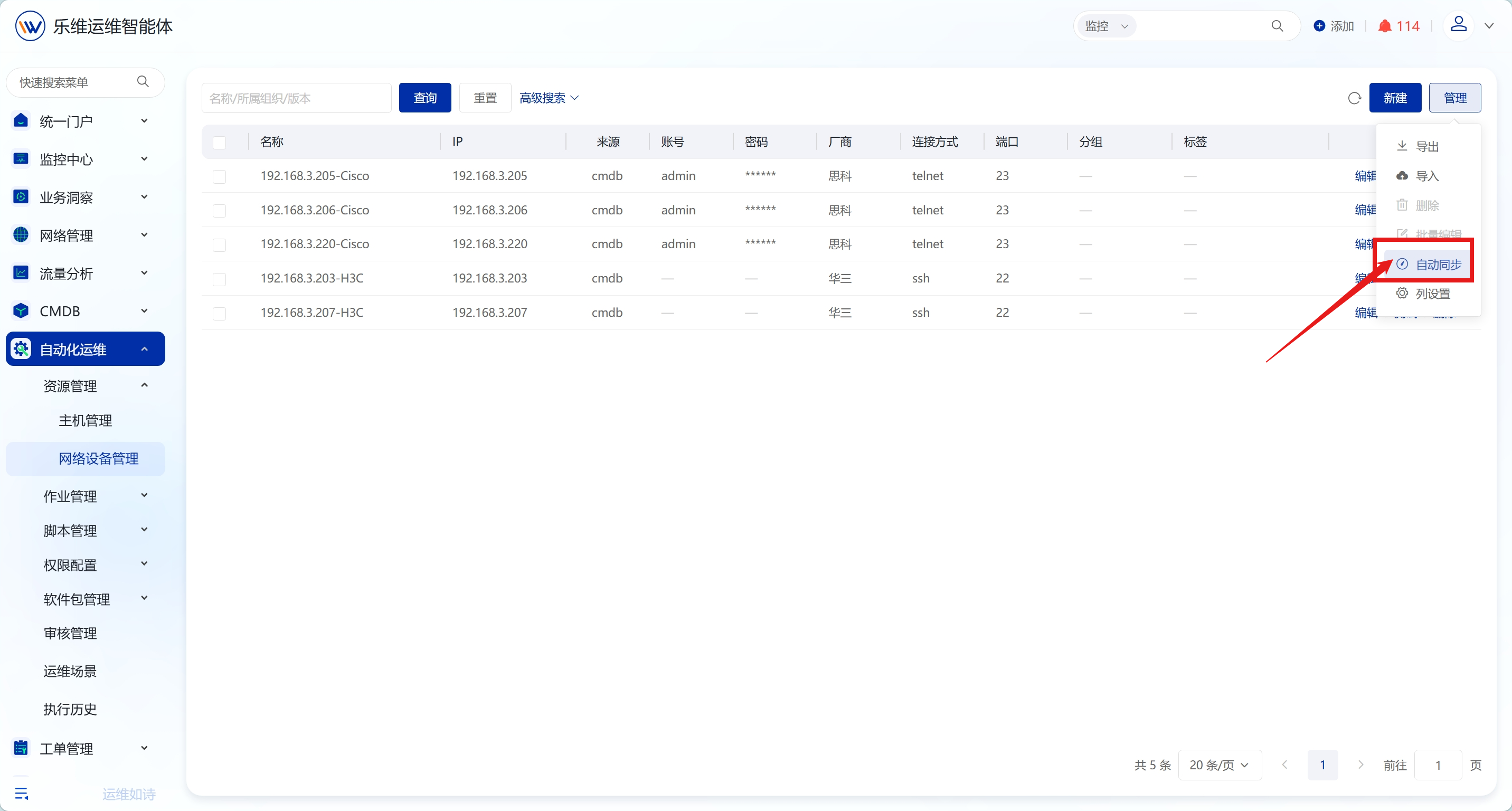The width and height of the screenshot is (1512, 811).
Task: Click the search magnifier in top bar
Action: tap(1277, 26)
